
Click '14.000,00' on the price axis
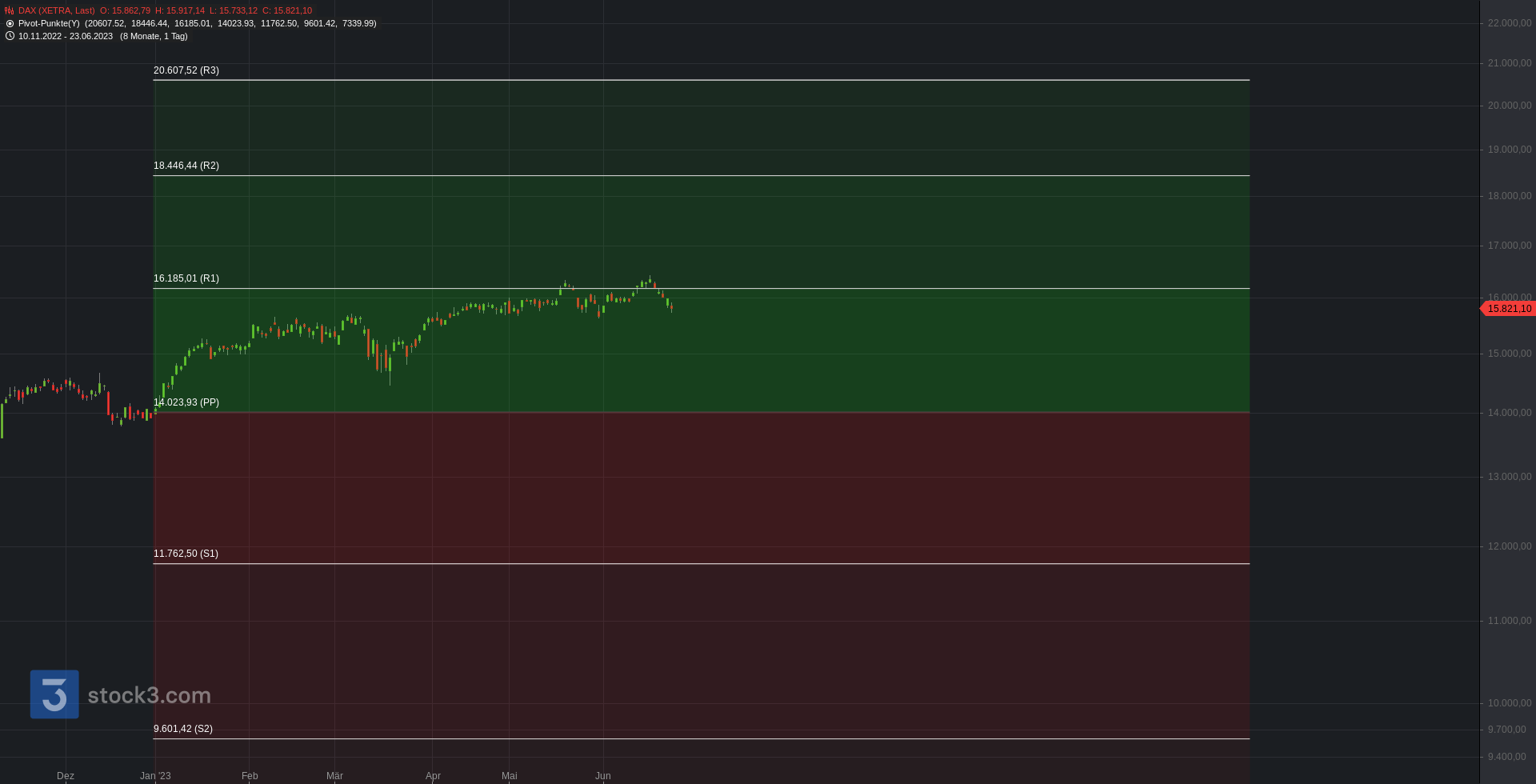click(1510, 413)
